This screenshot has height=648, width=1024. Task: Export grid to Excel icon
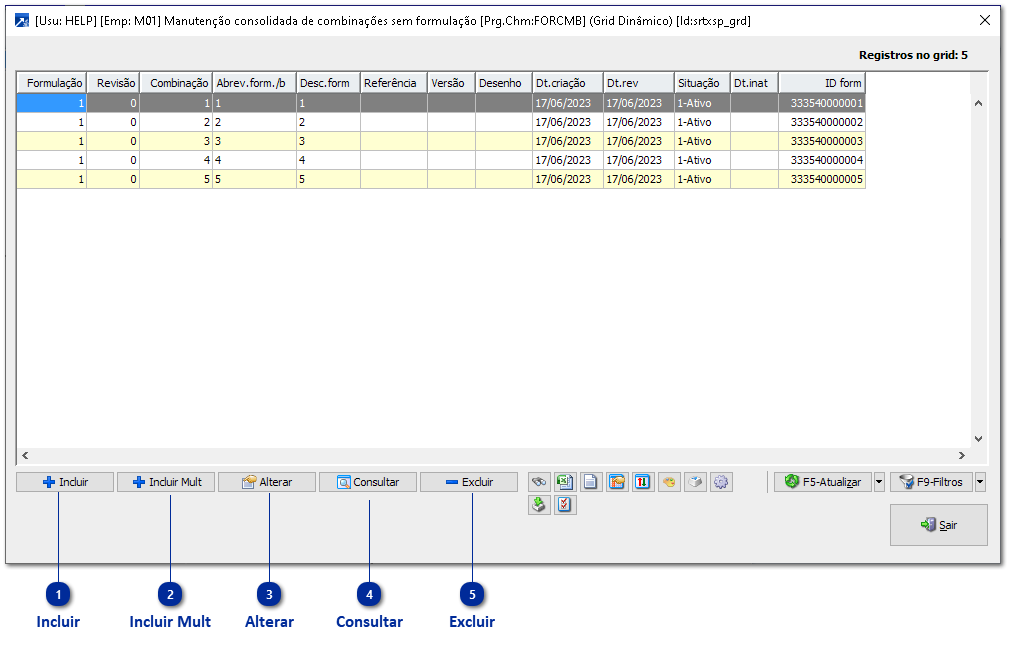[x=565, y=482]
